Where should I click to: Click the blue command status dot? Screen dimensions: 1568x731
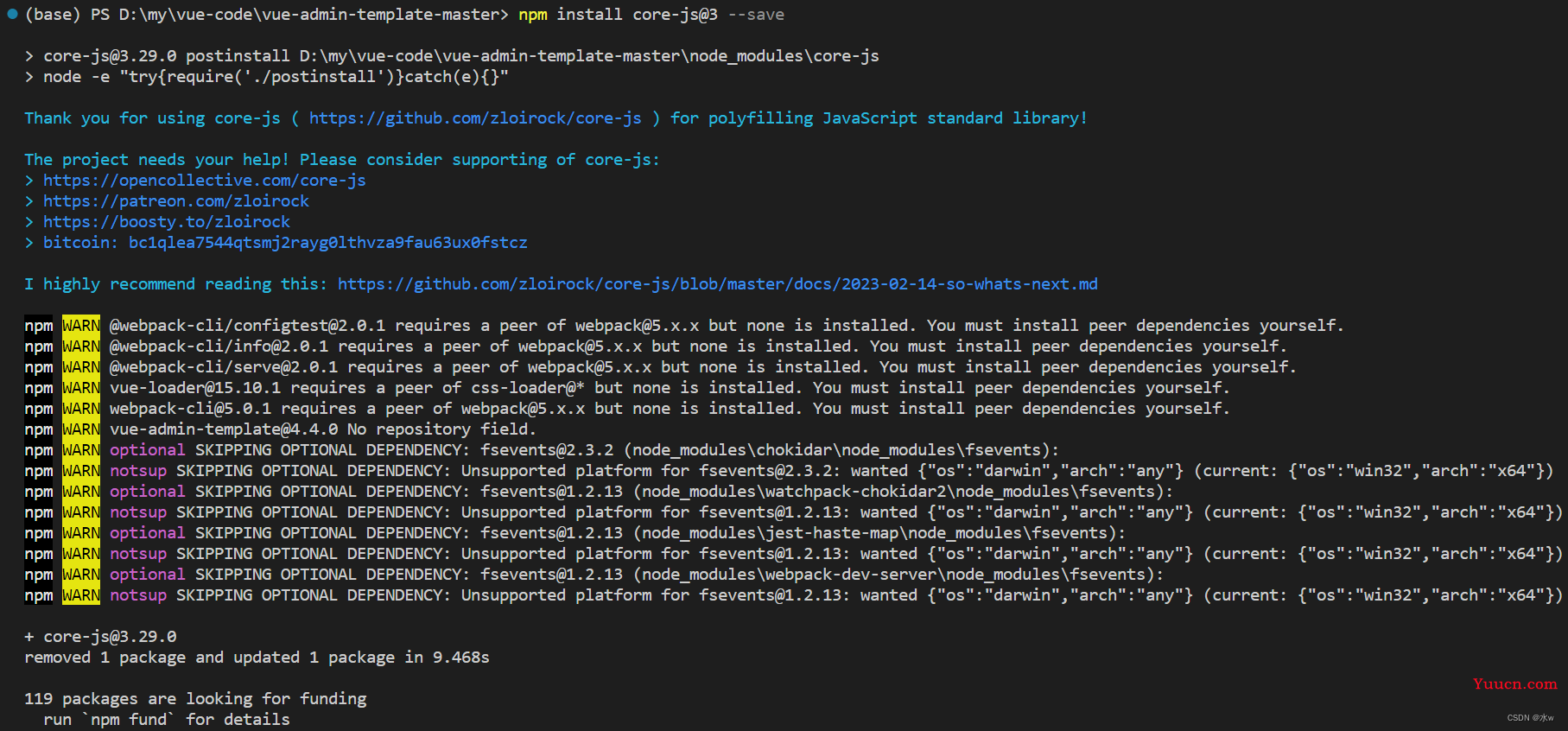(x=12, y=14)
